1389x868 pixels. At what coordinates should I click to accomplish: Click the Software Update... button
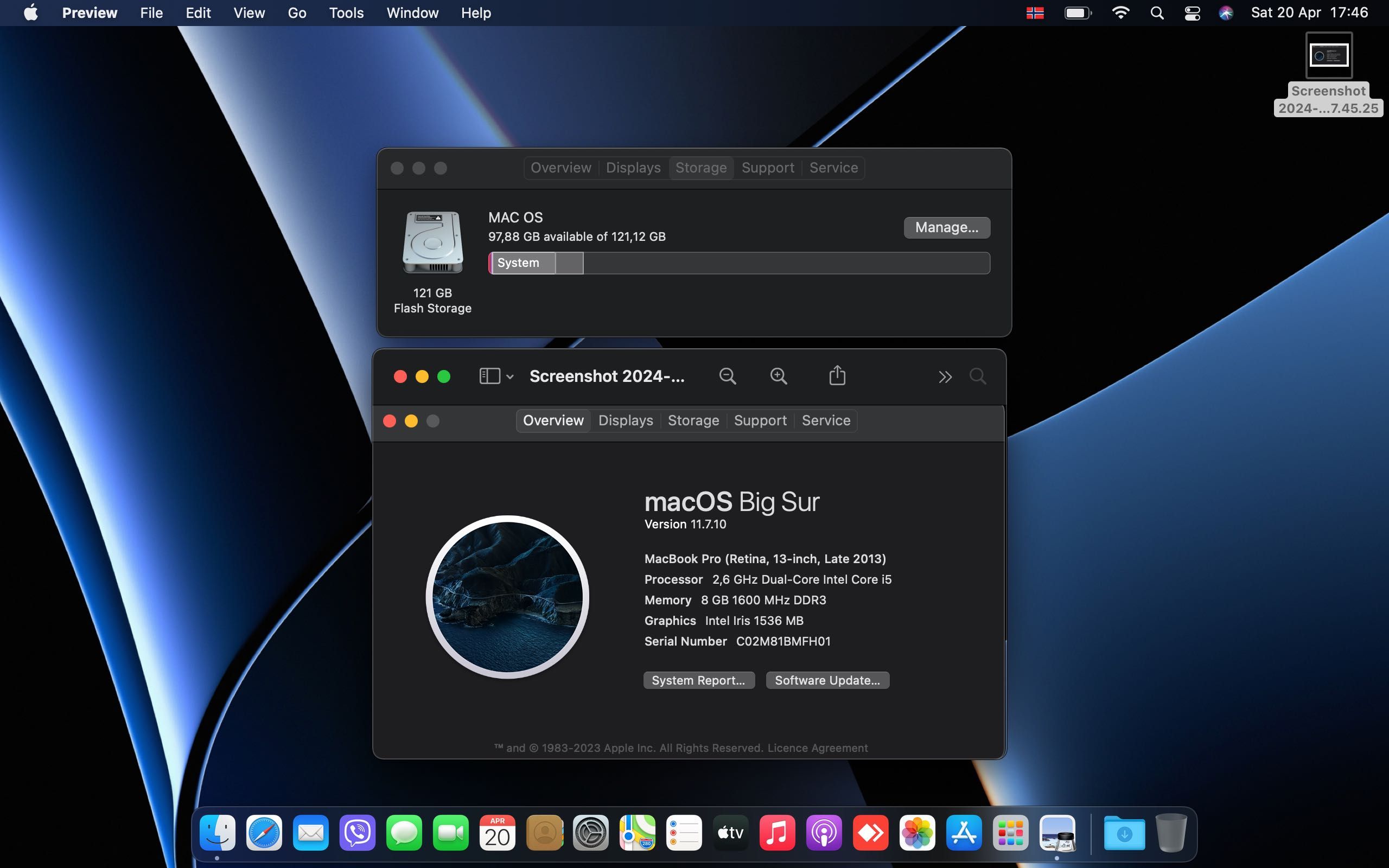(827, 680)
